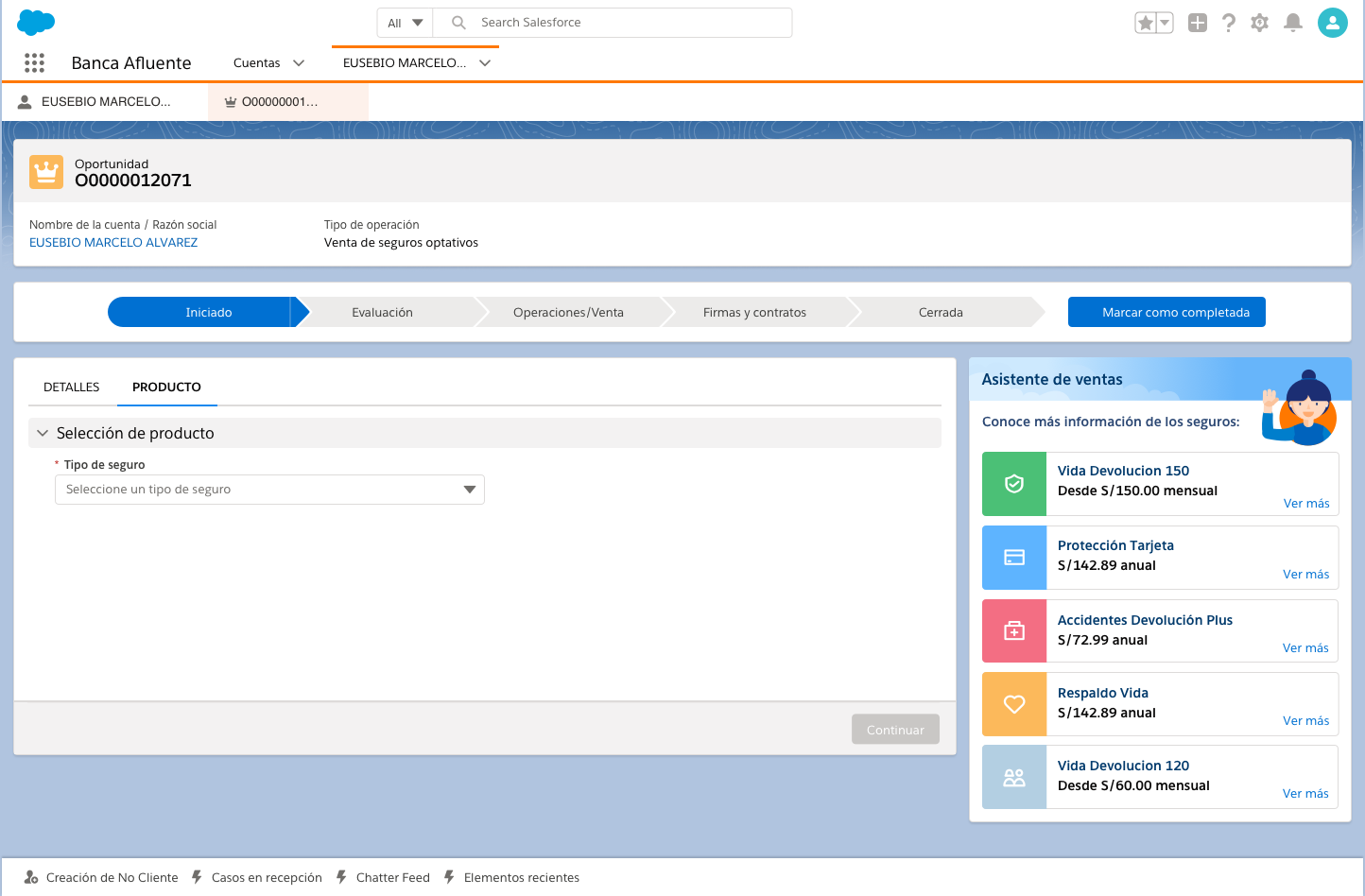The height and width of the screenshot is (896, 1365).
Task: Switch to the EUSEBIO MARCELO subtab
Action: (x=105, y=102)
